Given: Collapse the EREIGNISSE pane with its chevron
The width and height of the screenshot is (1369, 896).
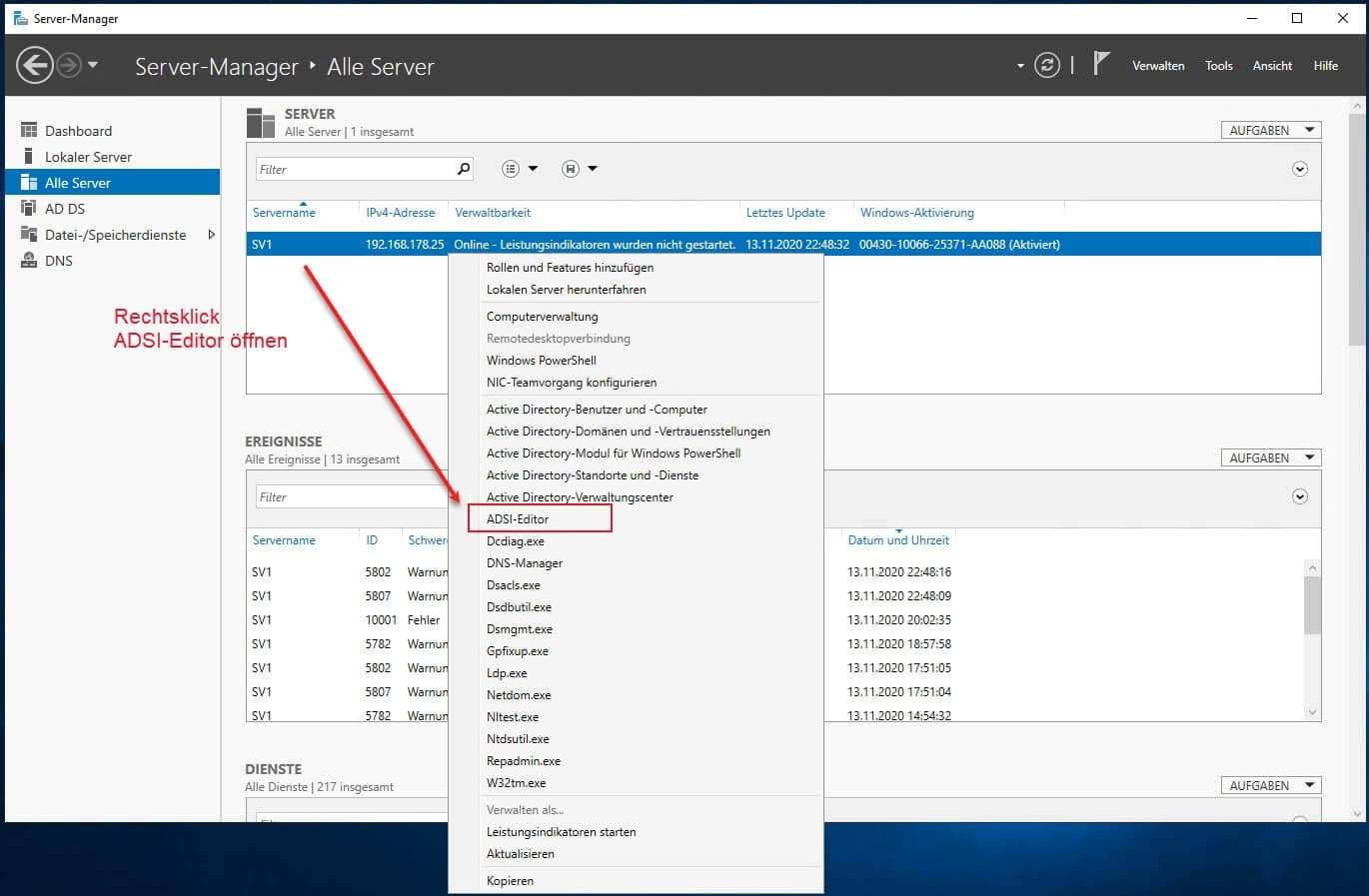Looking at the screenshot, I should pyautogui.click(x=1299, y=495).
